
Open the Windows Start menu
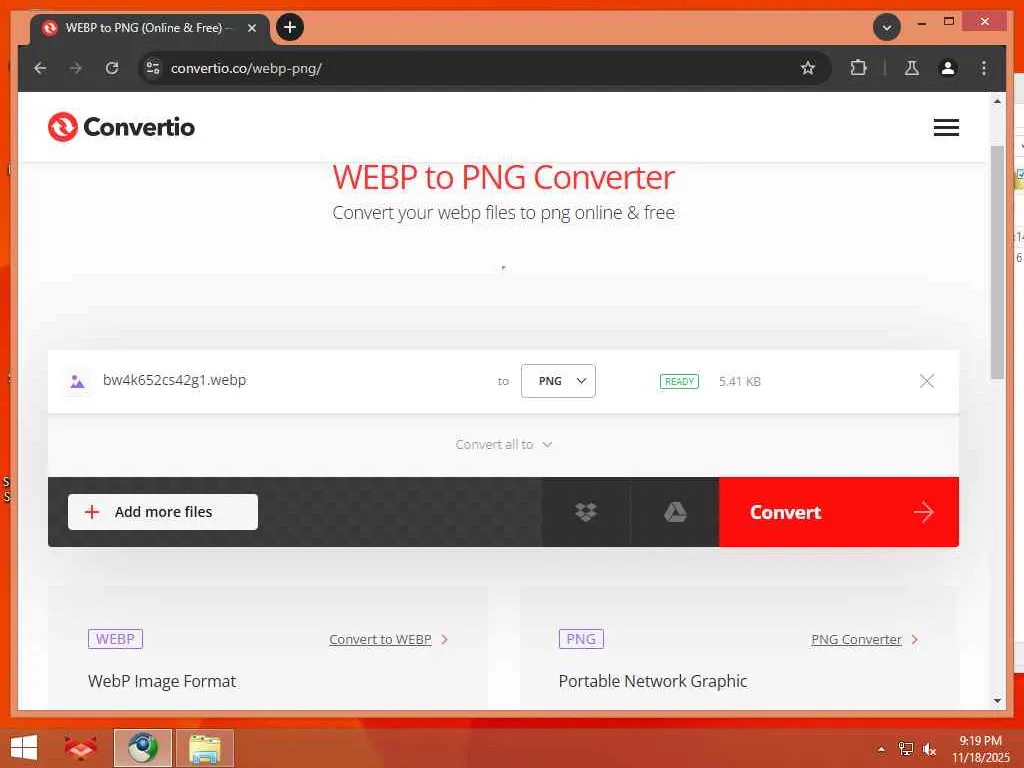point(24,748)
